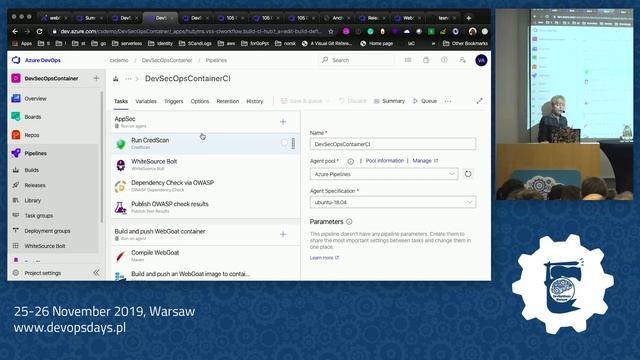The width and height of the screenshot is (640, 360).
Task: Open the Agent pool dropdown
Action: pos(384,174)
